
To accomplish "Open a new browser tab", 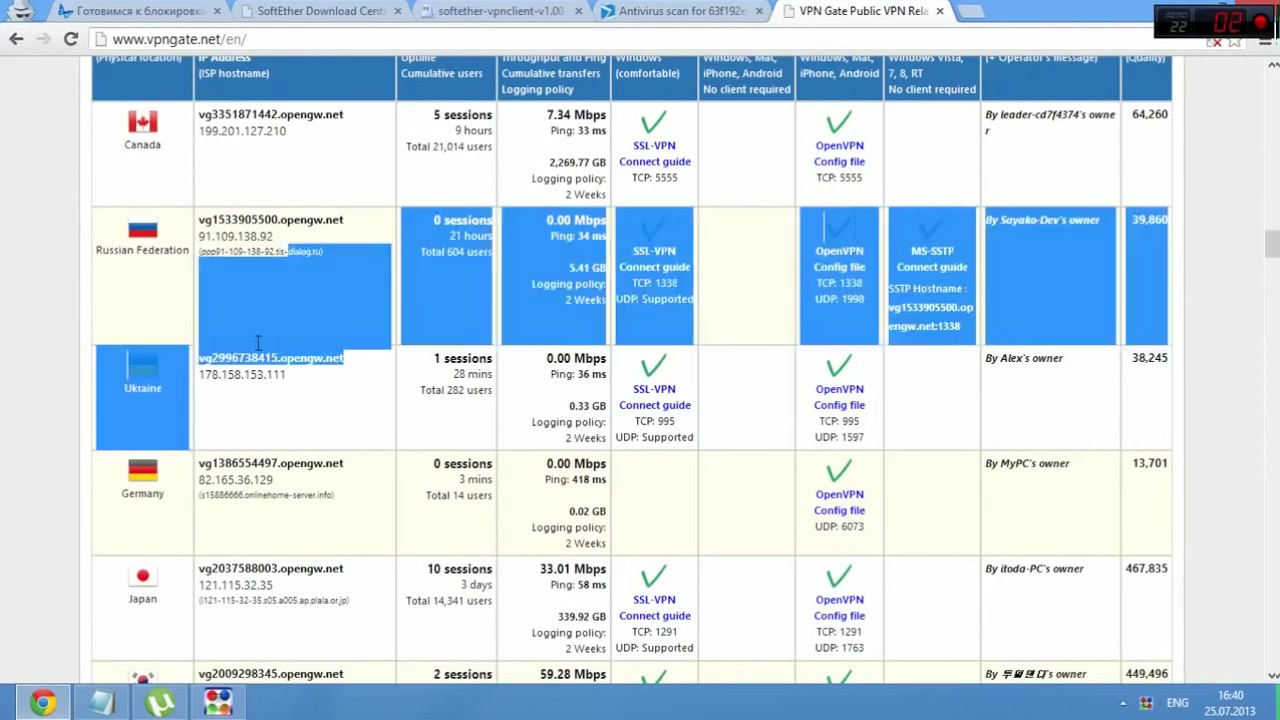I will [x=971, y=11].
